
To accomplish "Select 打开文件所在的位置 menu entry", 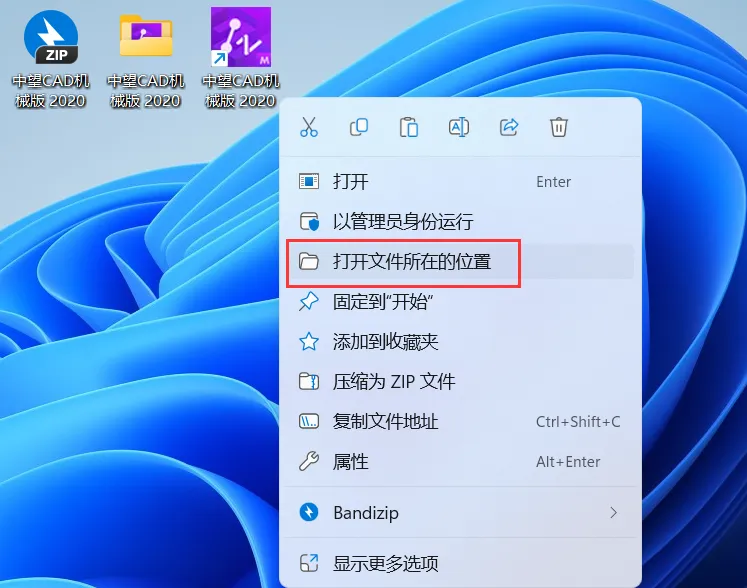I will coord(460,262).
